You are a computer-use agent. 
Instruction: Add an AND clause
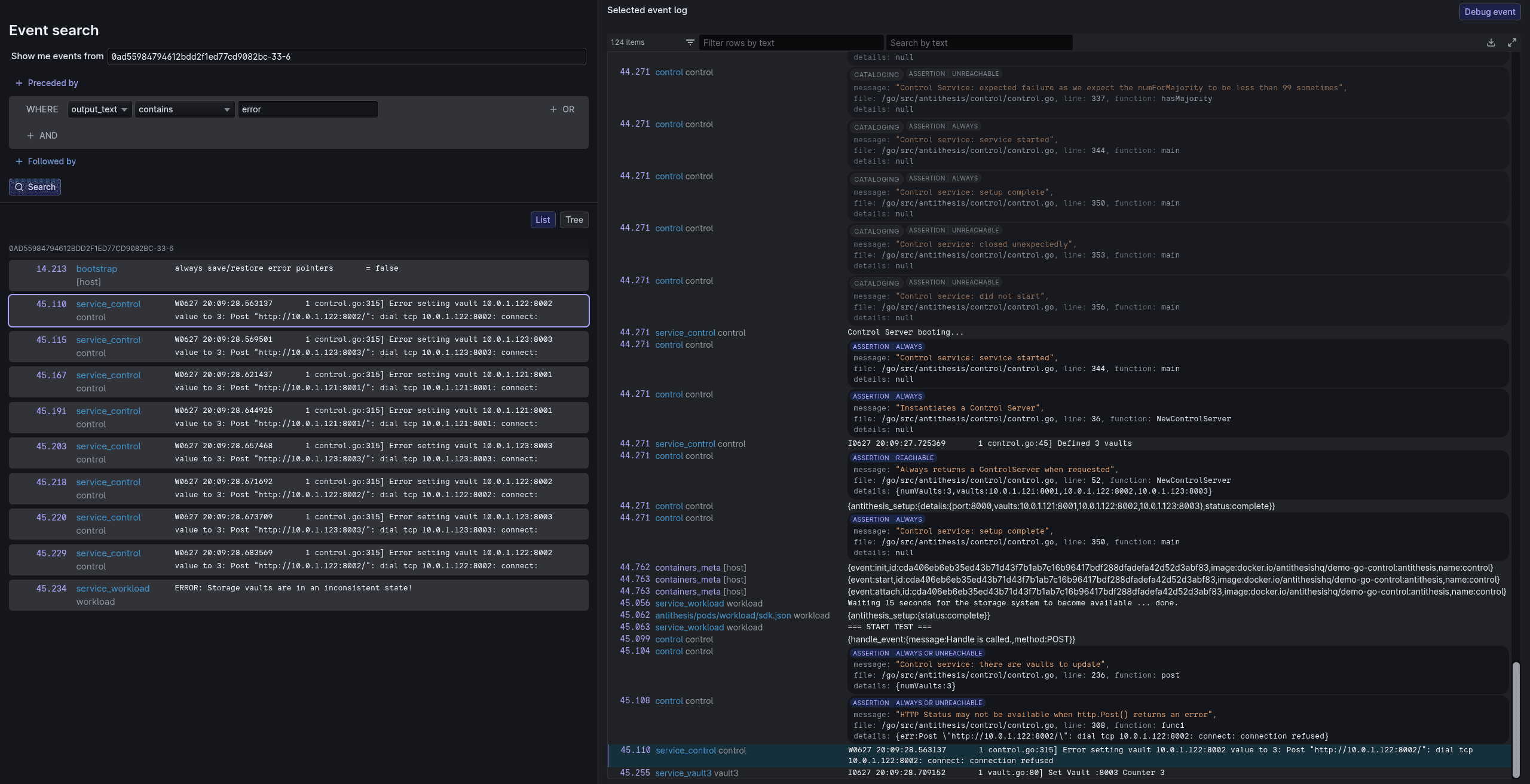[x=42, y=136]
